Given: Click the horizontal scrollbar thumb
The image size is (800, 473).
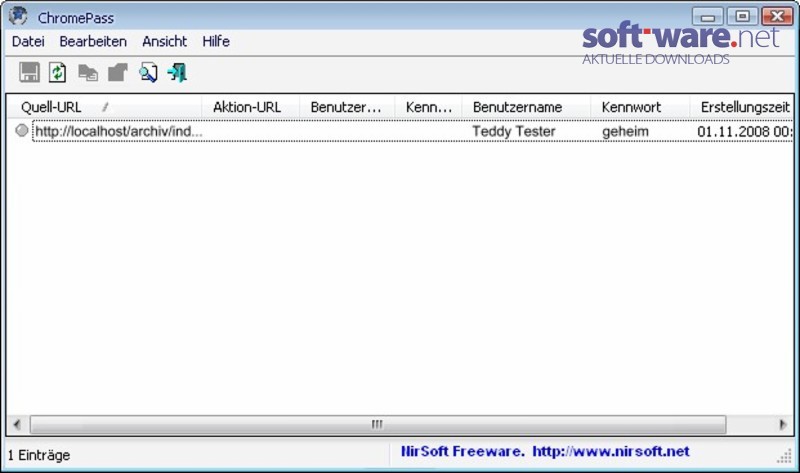Looking at the screenshot, I should pyautogui.click(x=378, y=425).
